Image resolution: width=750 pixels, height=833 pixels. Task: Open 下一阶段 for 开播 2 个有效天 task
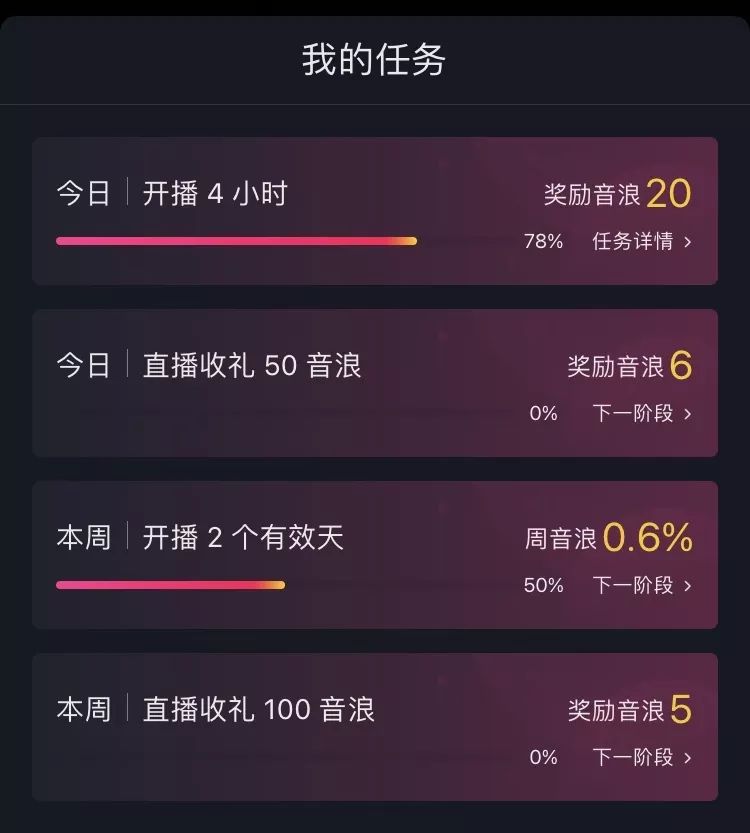pyautogui.click(x=633, y=585)
